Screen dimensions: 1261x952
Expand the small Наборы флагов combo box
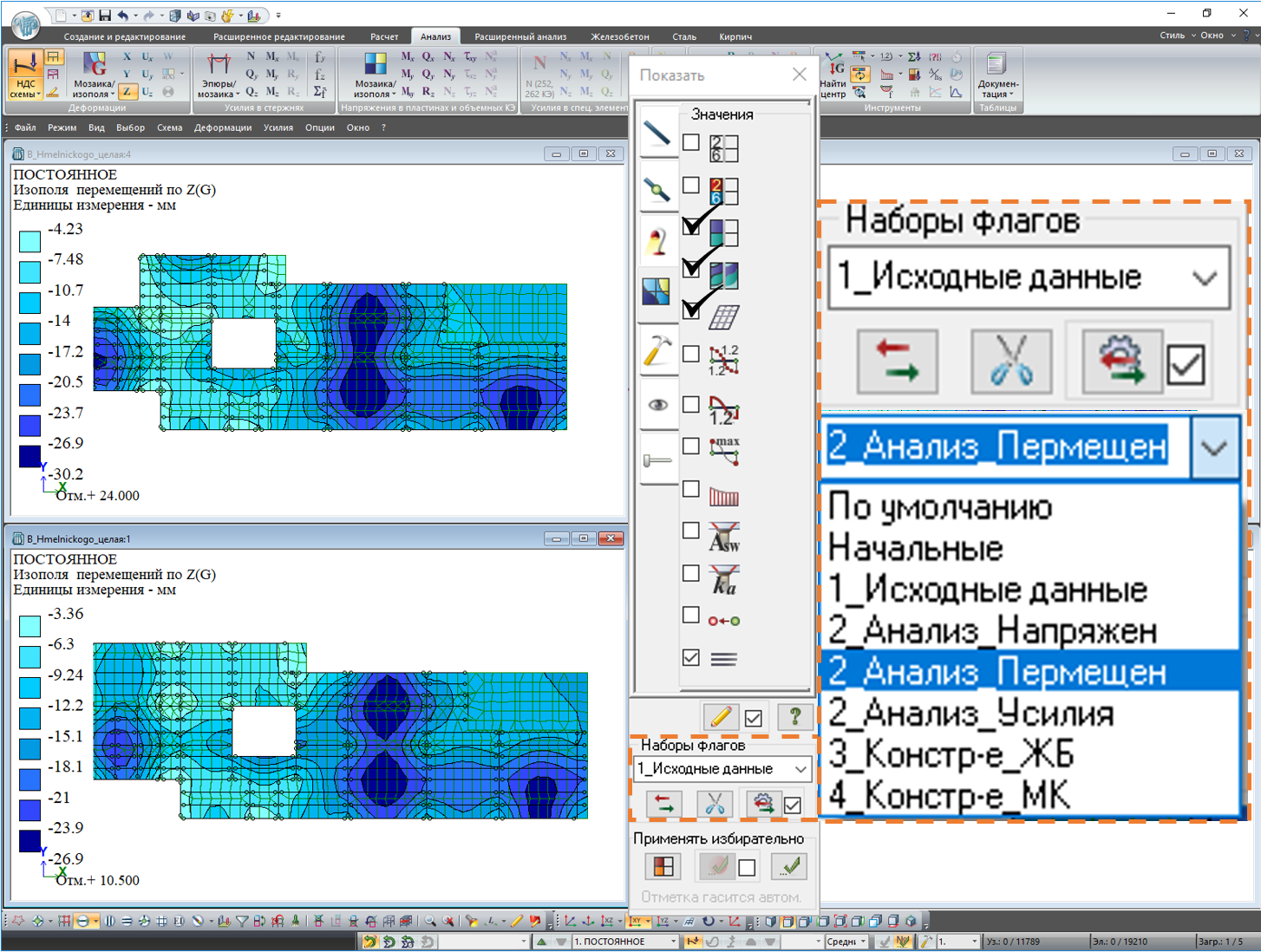800,769
